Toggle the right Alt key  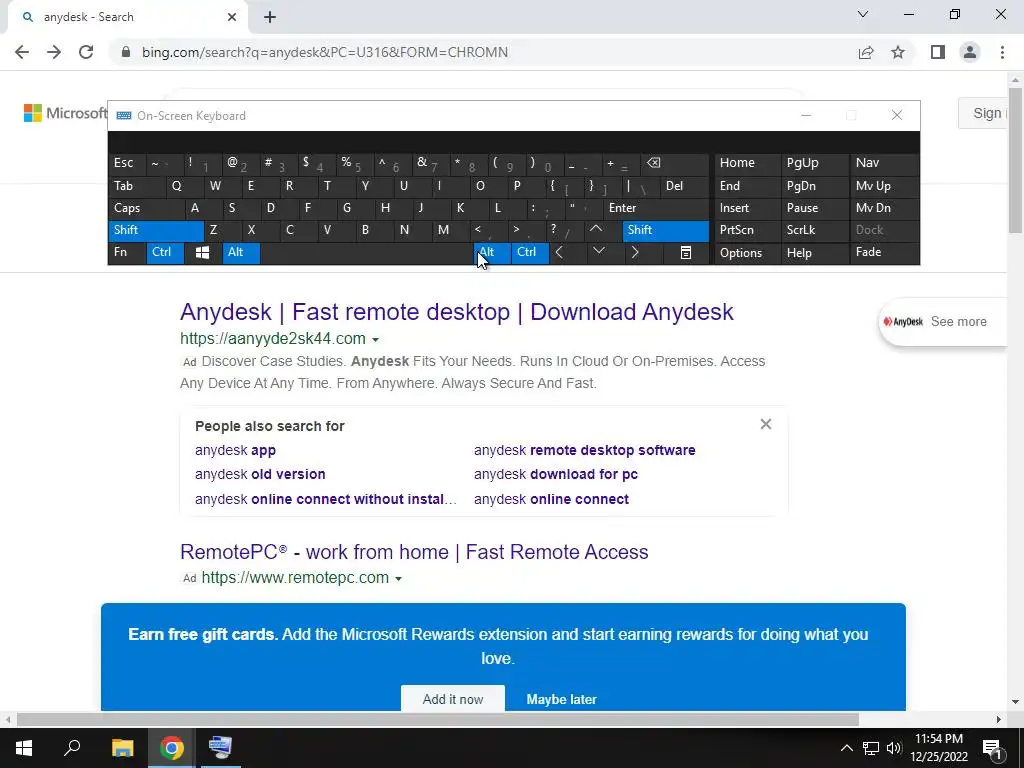[493, 253]
